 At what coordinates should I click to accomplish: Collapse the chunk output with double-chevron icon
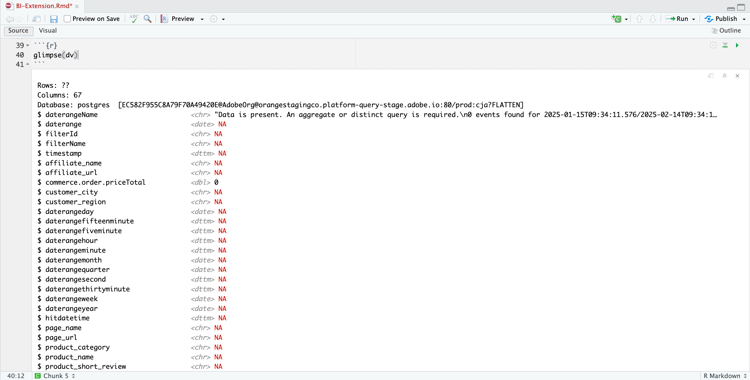pyautogui.click(x=724, y=76)
